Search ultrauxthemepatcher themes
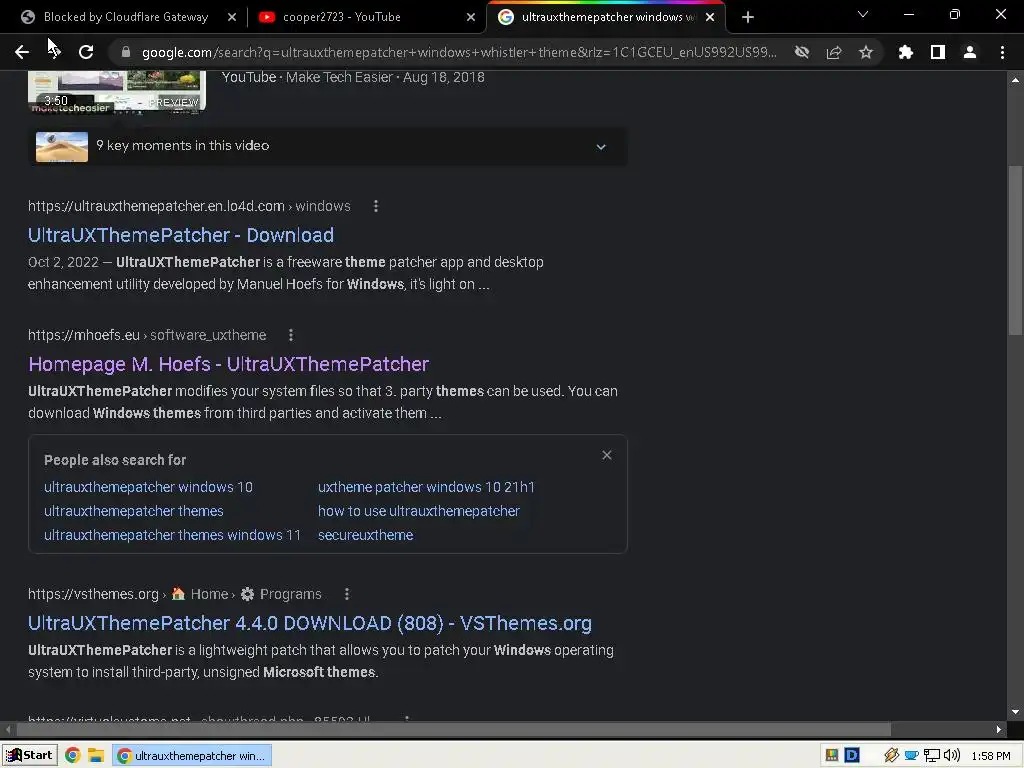The width and height of the screenshot is (1024, 768). coord(134,511)
